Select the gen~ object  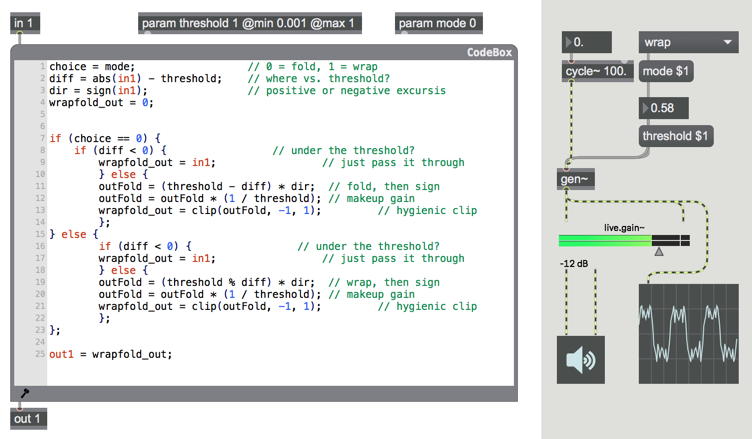point(576,179)
